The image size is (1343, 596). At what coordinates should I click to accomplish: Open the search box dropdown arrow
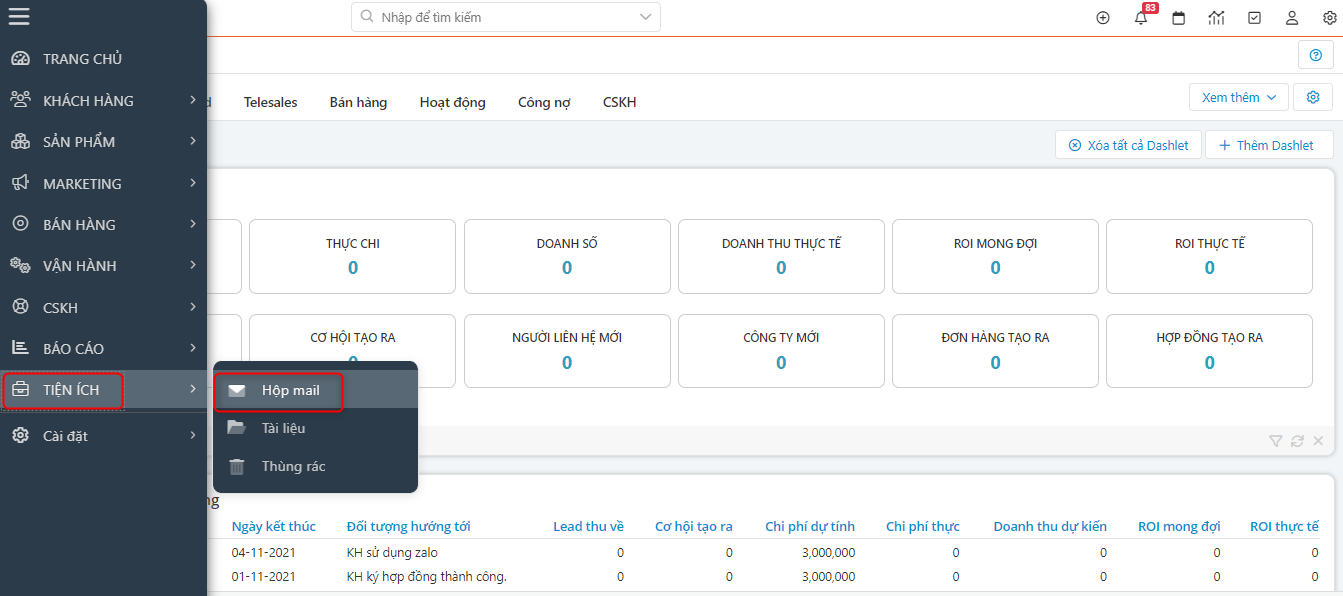point(645,17)
